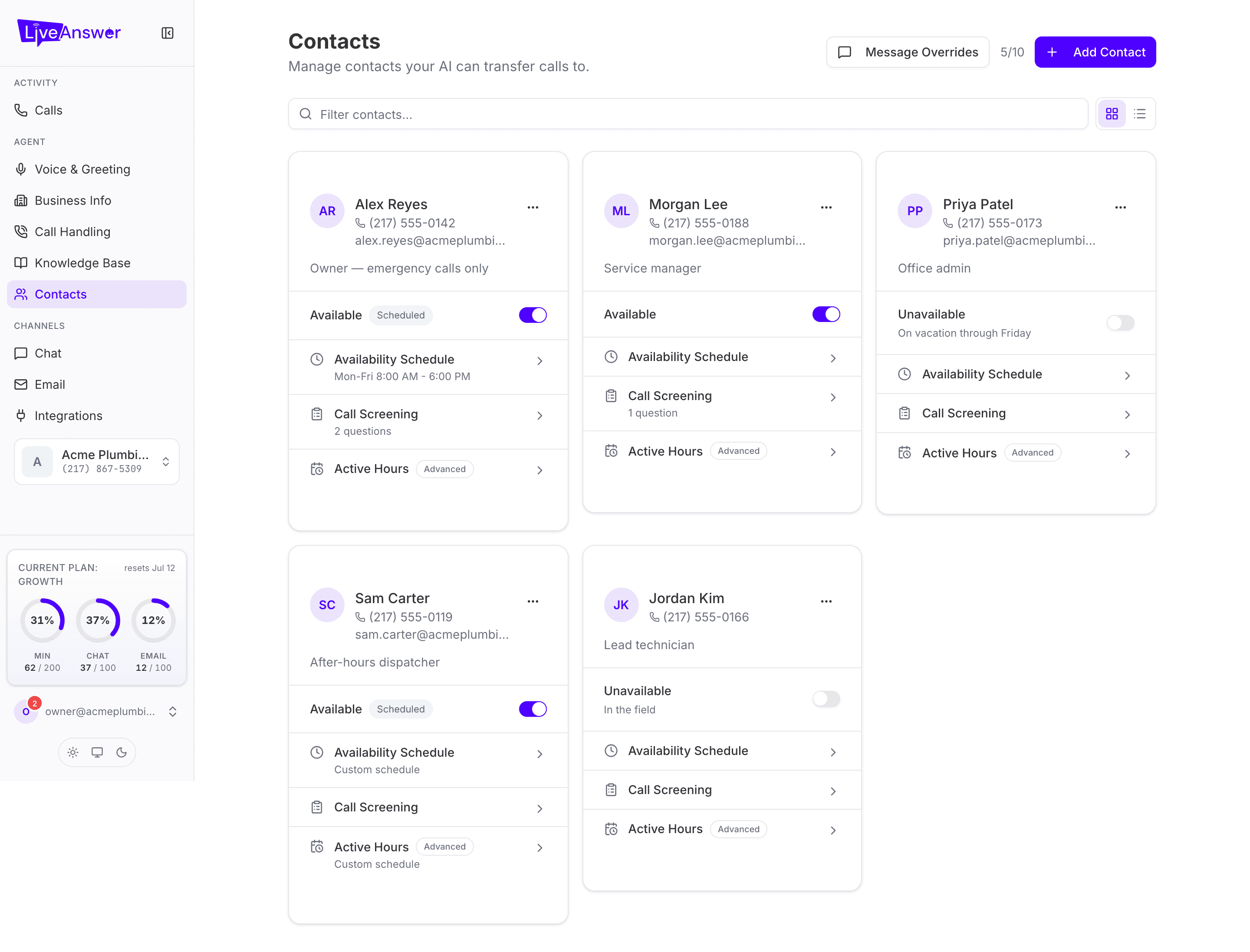Image resolution: width=1250 pixels, height=952 pixels.
Task: Open the owner@acmeplumbi user menu
Action: [x=96, y=711]
